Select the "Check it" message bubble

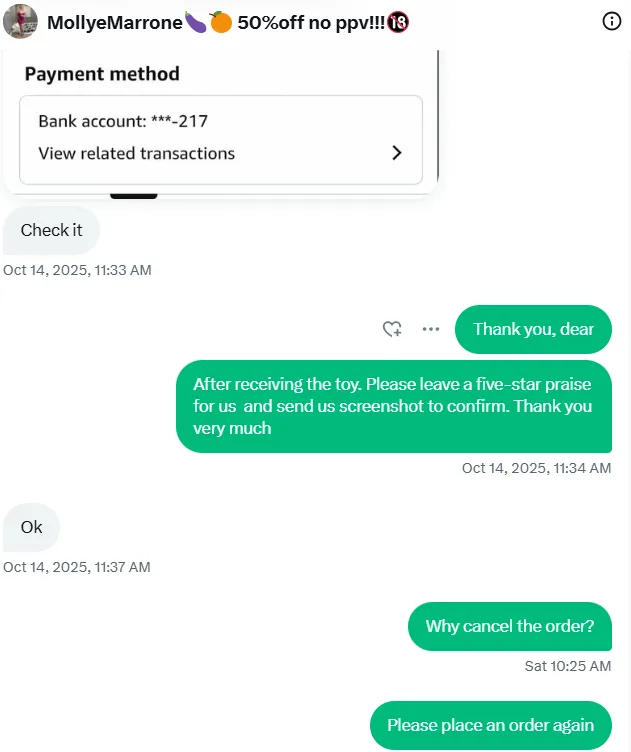coord(51,230)
